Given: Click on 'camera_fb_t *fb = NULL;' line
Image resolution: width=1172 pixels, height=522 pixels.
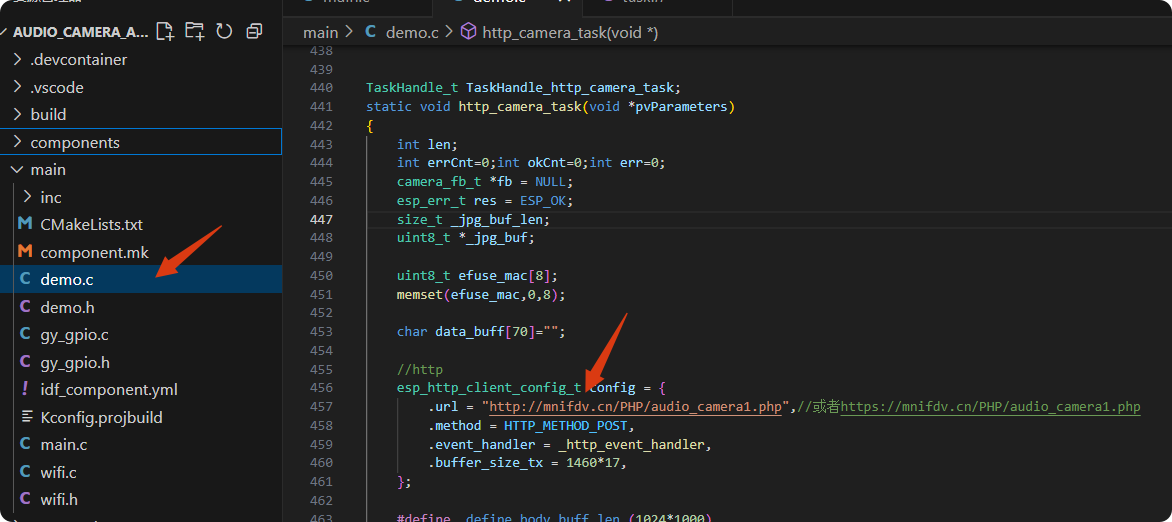Looking at the screenshot, I should 484,182.
